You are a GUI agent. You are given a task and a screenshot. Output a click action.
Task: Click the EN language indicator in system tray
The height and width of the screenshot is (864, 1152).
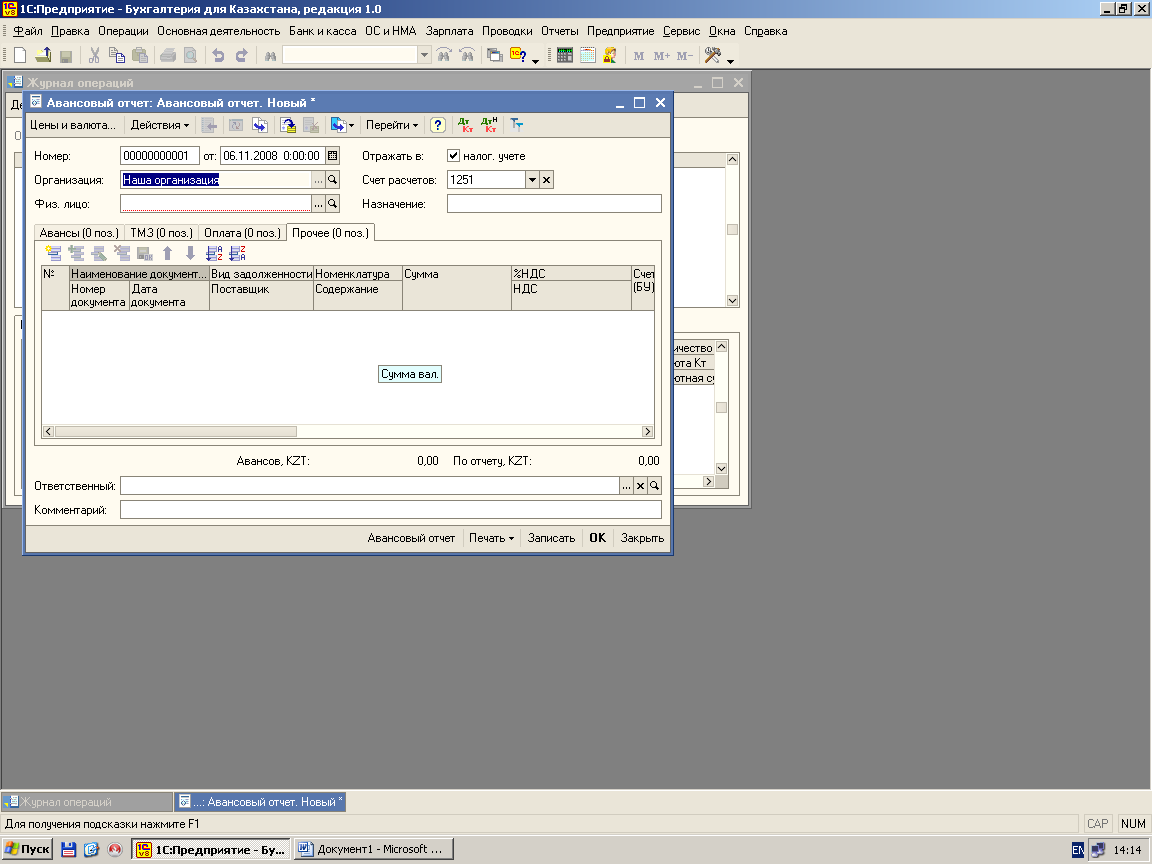(1078, 850)
